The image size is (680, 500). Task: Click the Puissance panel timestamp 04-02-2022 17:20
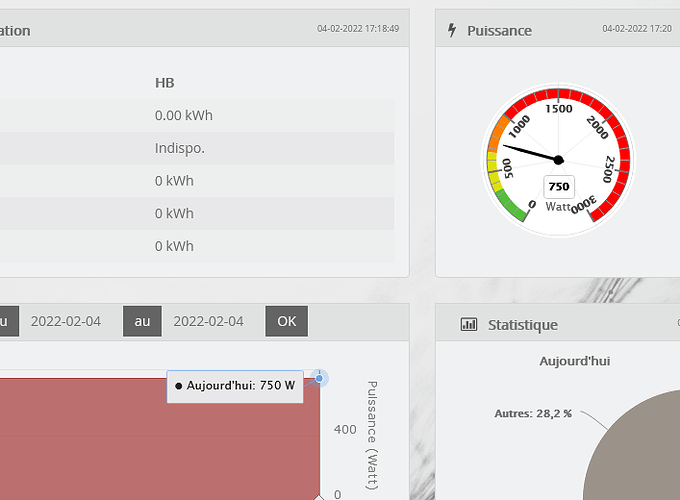tap(637, 29)
